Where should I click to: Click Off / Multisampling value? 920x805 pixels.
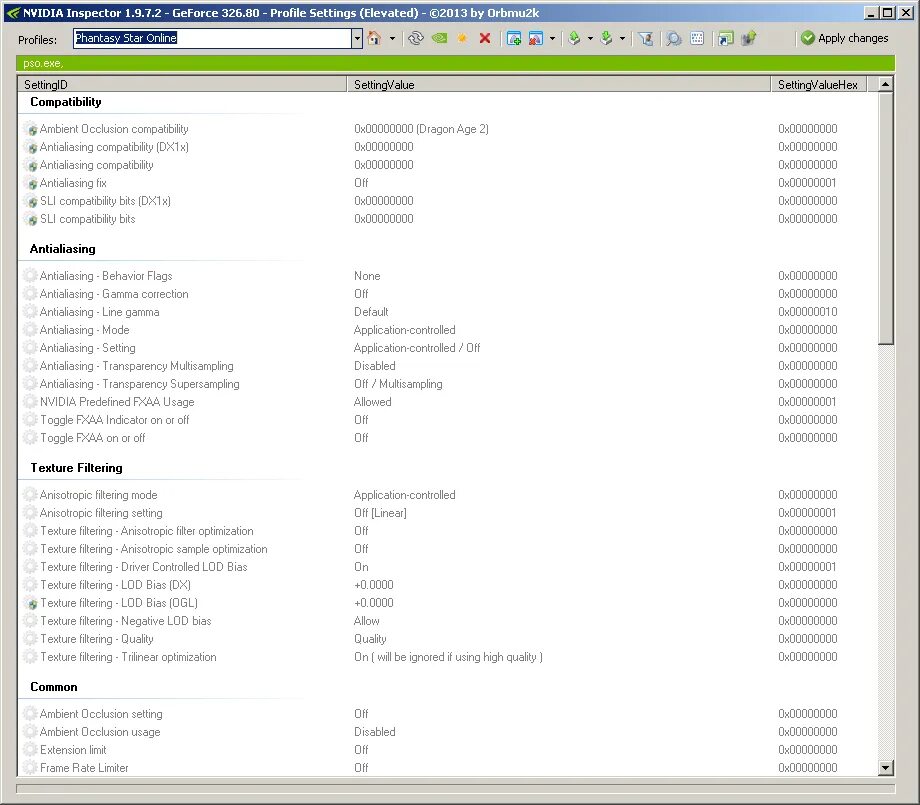pyautogui.click(x=398, y=384)
